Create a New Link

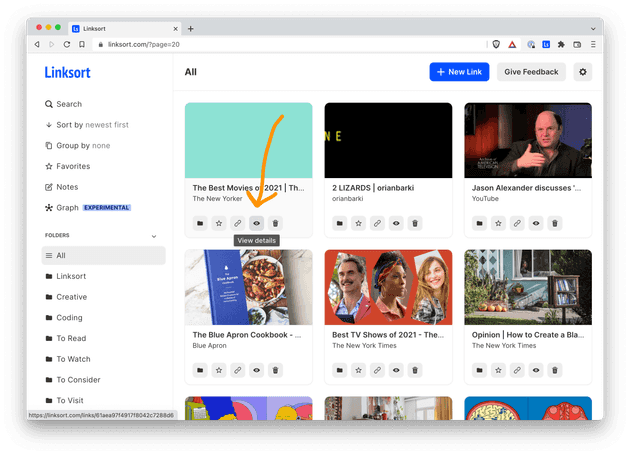[x=459, y=72]
